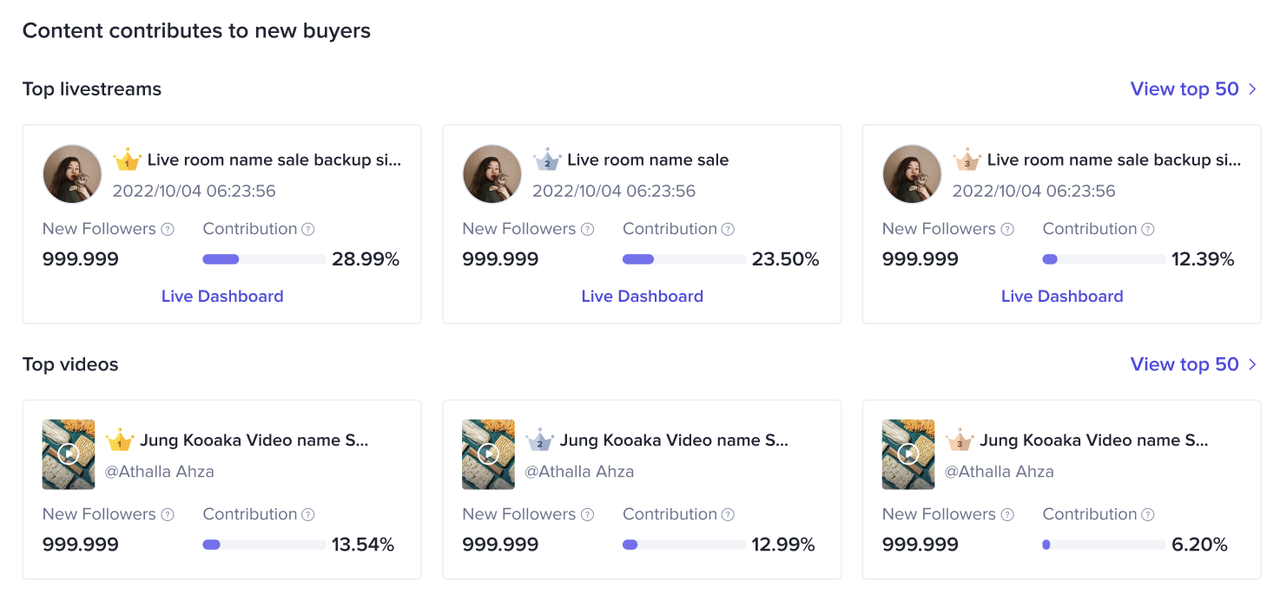Click bronze crown icon on third livestream card
The height and width of the screenshot is (607, 1280).
(967, 160)
